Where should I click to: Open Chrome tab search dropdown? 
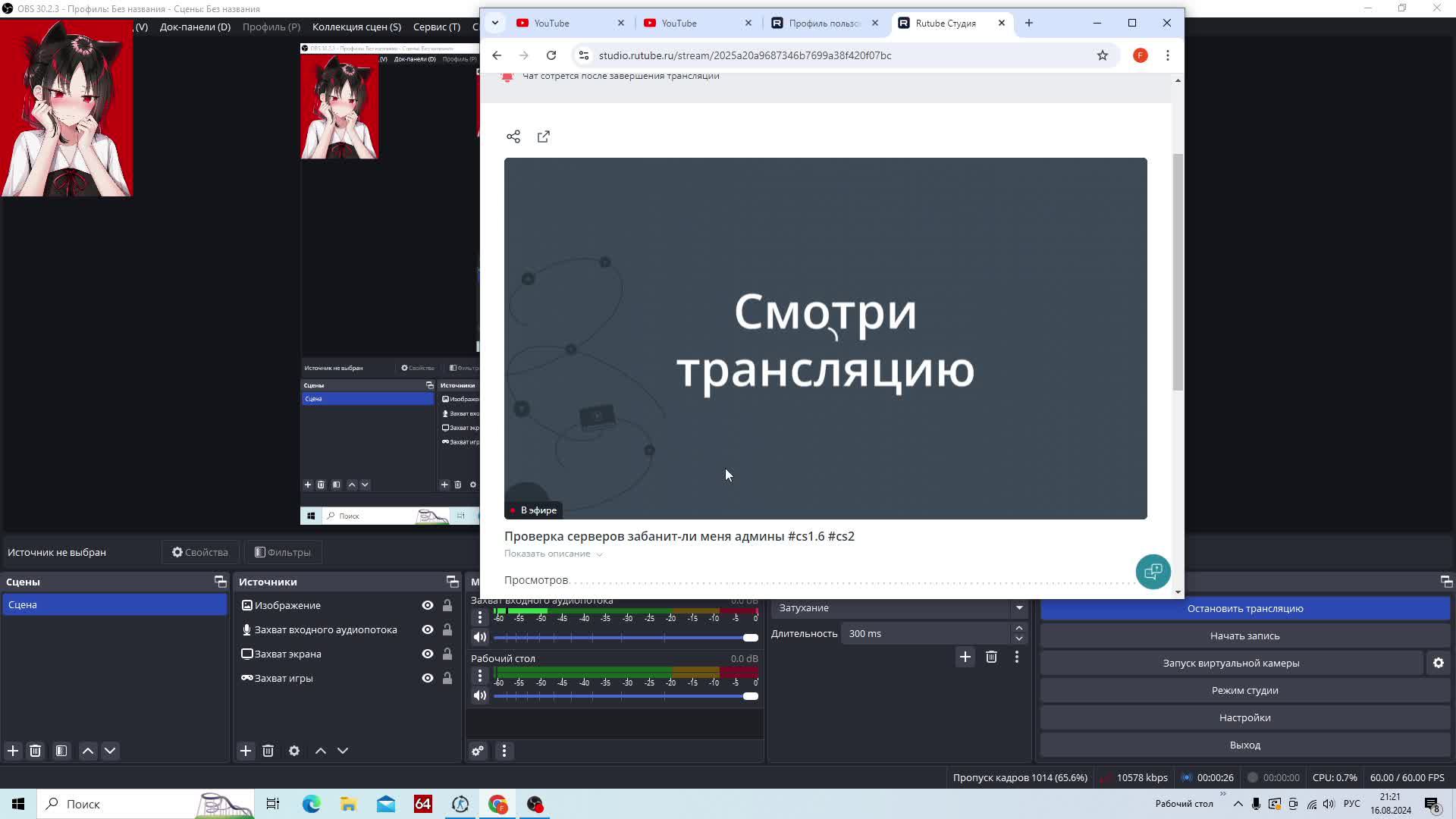(495, 23)
